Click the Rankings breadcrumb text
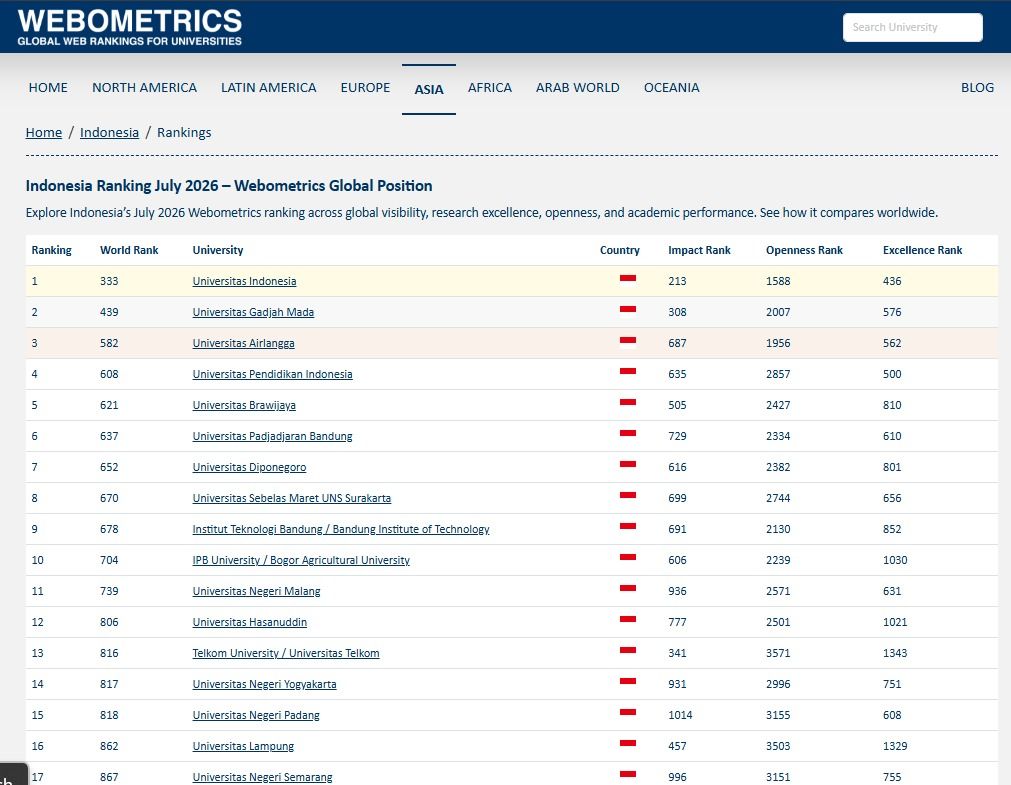Screen dimensions: 1011x785 [x=184, y=132]
